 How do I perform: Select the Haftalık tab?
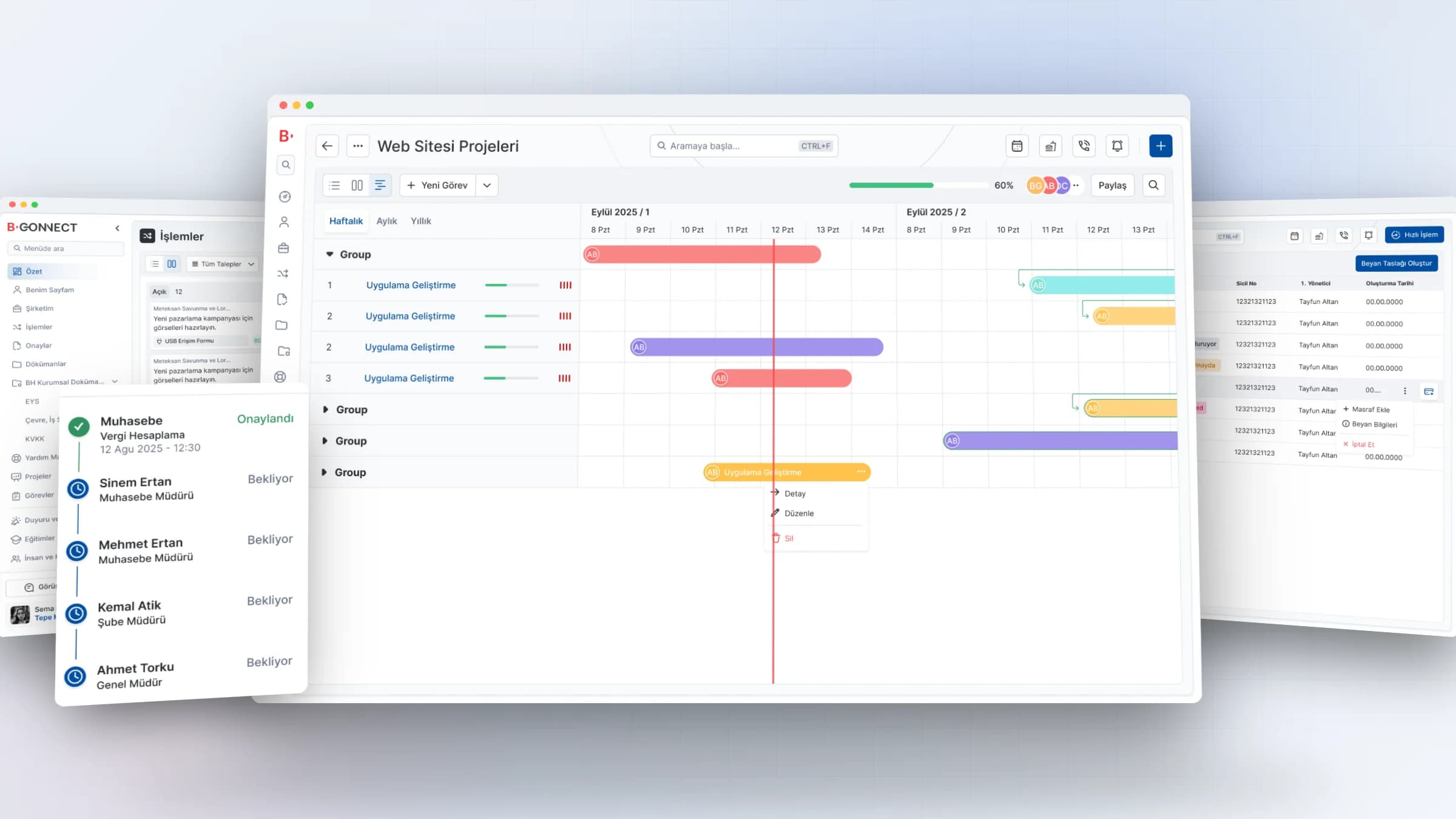pos(346,221)
